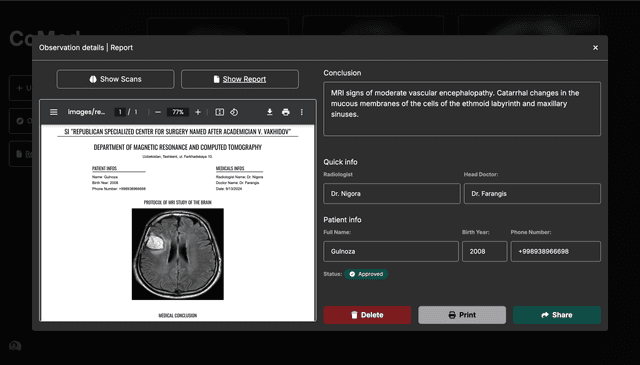The height and width of the screenshot is (365, 640).
Task: Open the PDF viewer sidebar menu icon
Action: coord(53,112)
